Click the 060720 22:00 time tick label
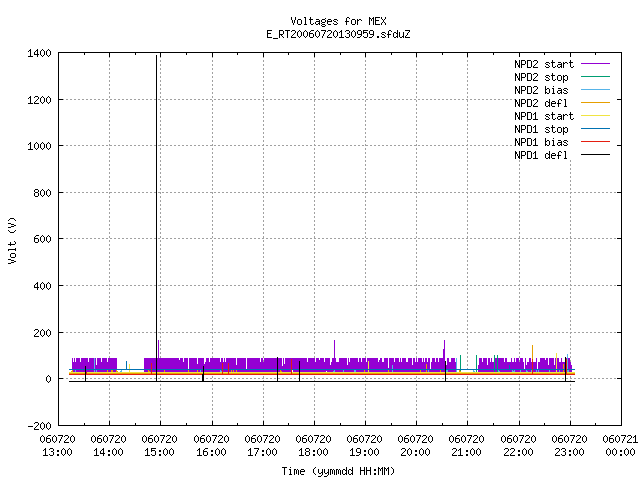640x480 pixels. point(518,446)
